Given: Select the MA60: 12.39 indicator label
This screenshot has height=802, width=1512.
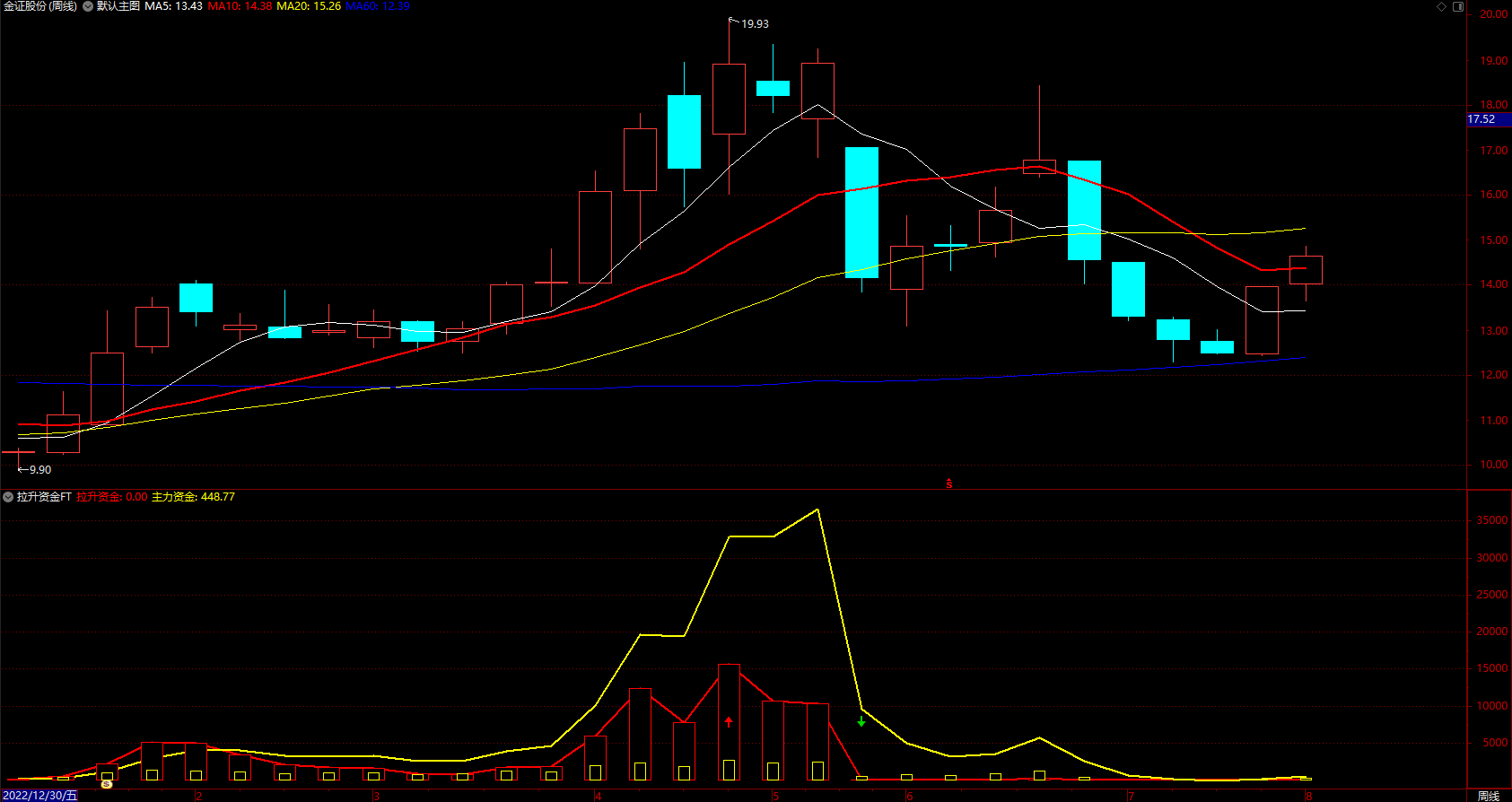Looking at the screenshot, I should click(378, 6).
